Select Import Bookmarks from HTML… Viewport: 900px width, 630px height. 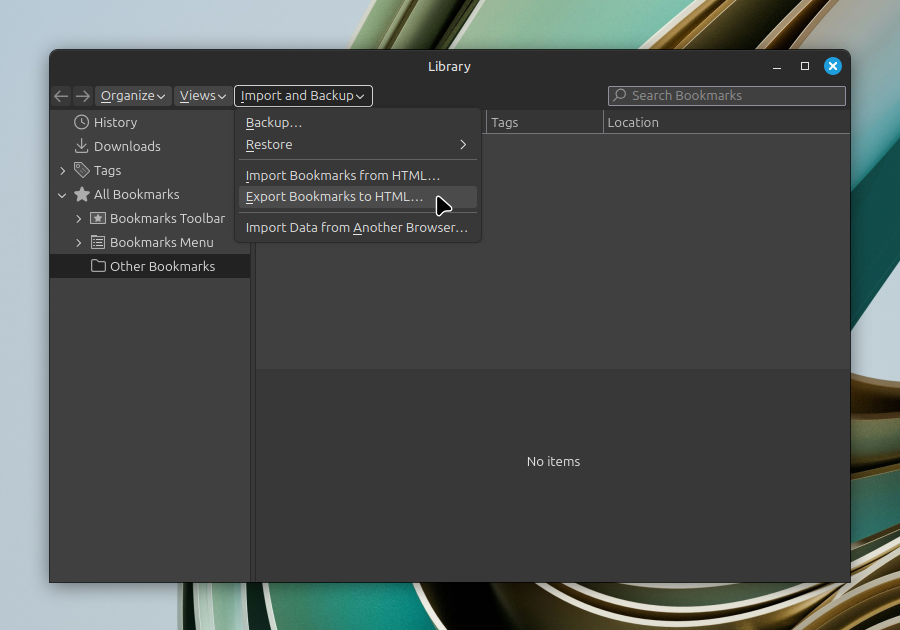(358, 176)
